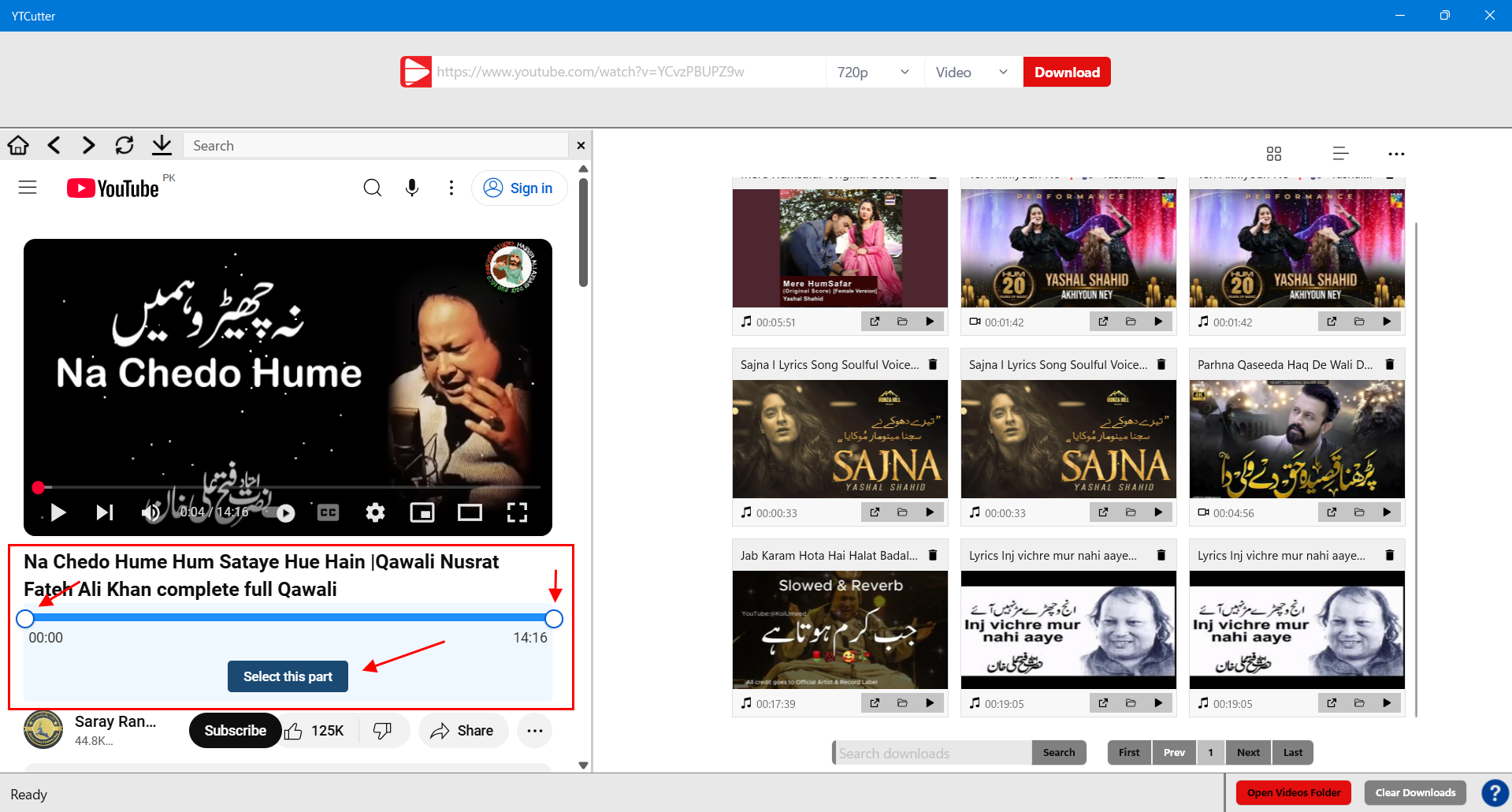
Task: Click Search button for downloads
Action: pyautogui.click(x=1059, y=753)
